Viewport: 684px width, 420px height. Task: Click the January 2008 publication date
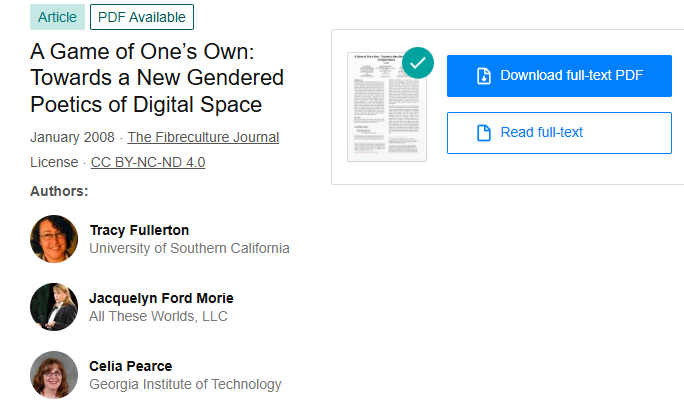[x=72, y=137]
